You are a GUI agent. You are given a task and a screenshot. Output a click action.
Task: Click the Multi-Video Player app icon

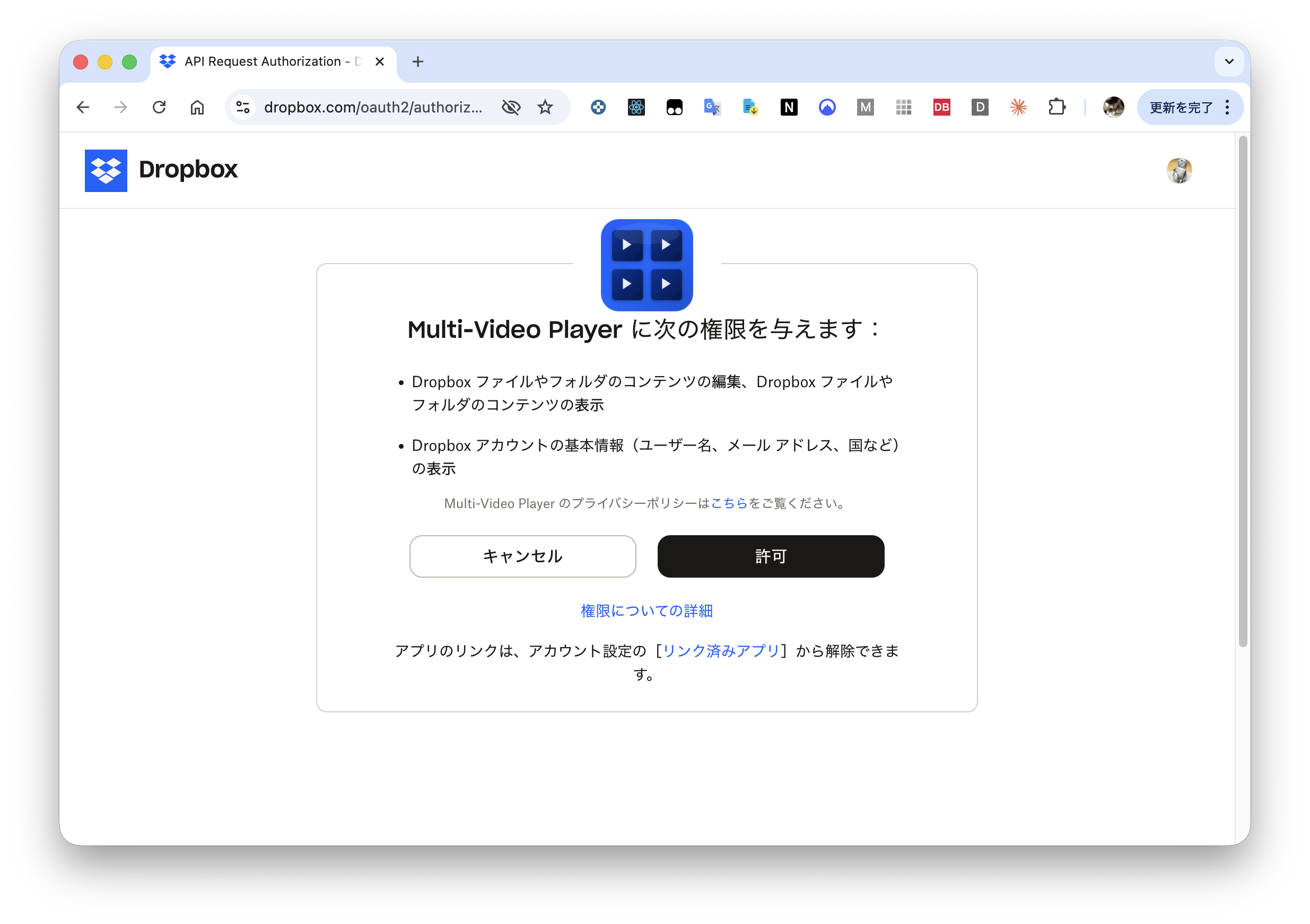647,265
